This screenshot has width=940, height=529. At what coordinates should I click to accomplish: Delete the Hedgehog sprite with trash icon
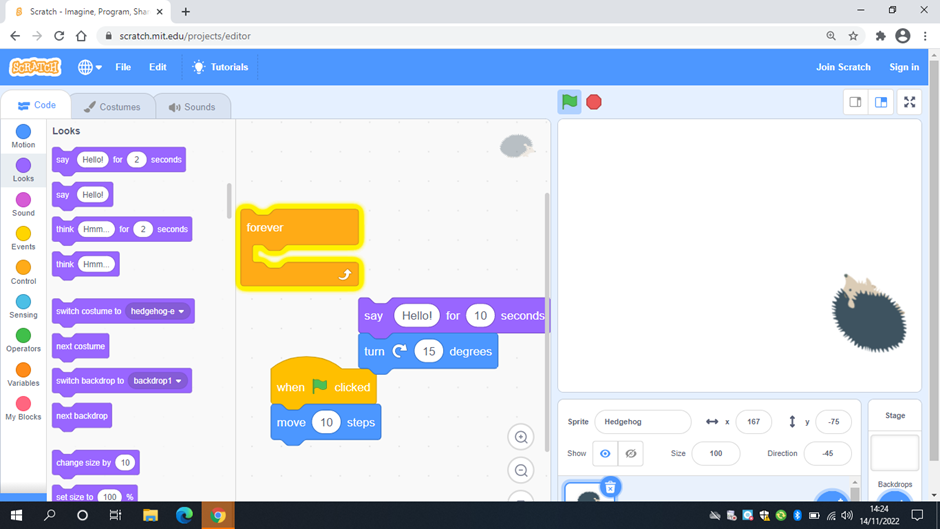point(610,487)
